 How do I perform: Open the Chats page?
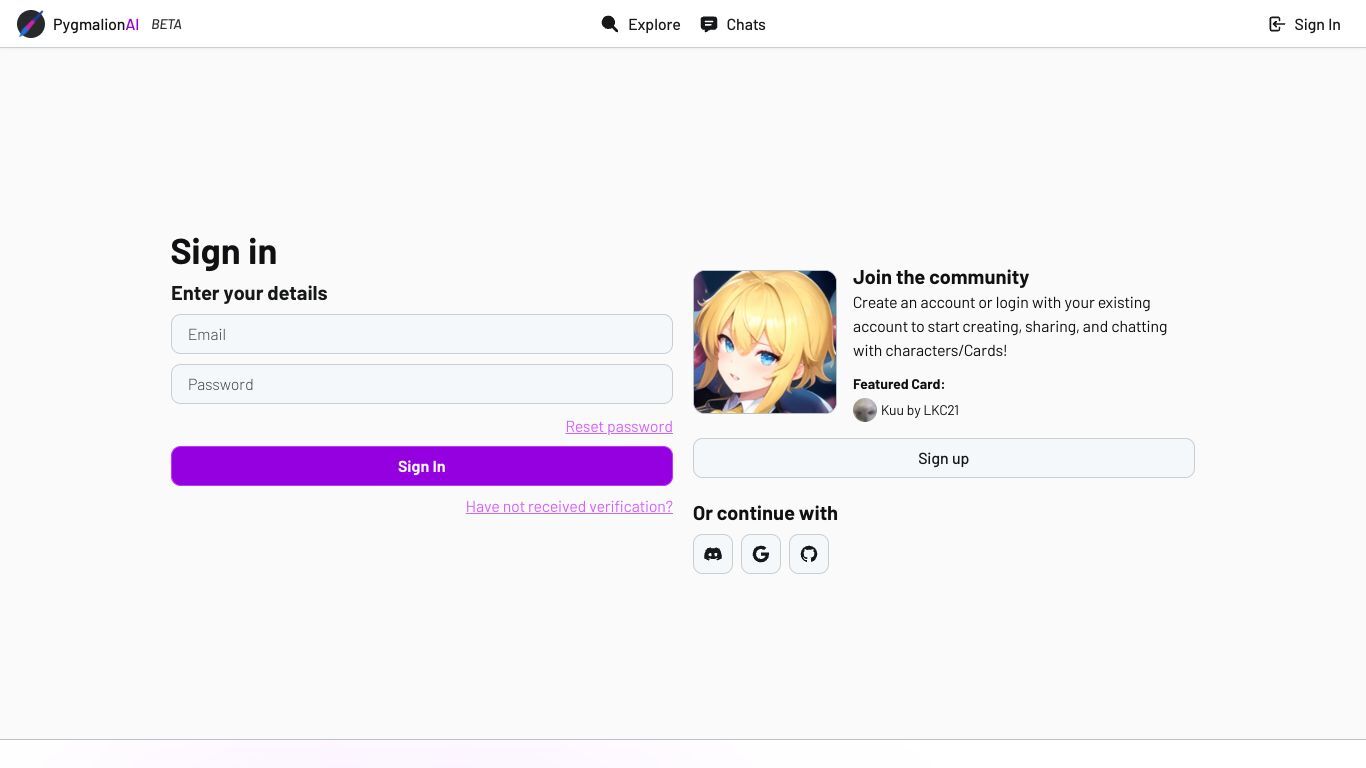[733, 24]
